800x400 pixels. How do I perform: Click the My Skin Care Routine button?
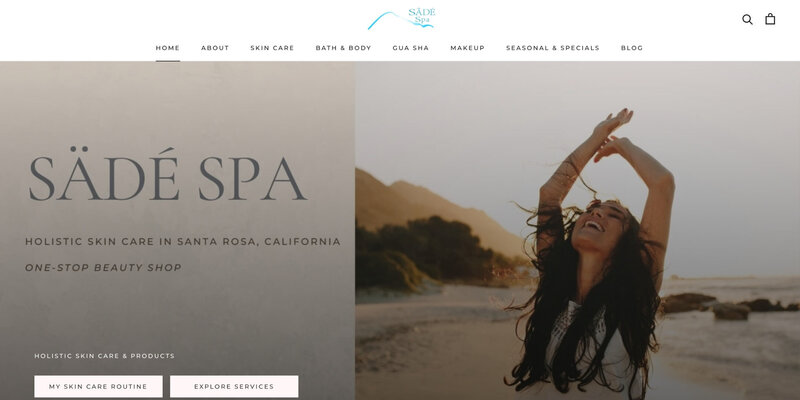click(98, 386)
